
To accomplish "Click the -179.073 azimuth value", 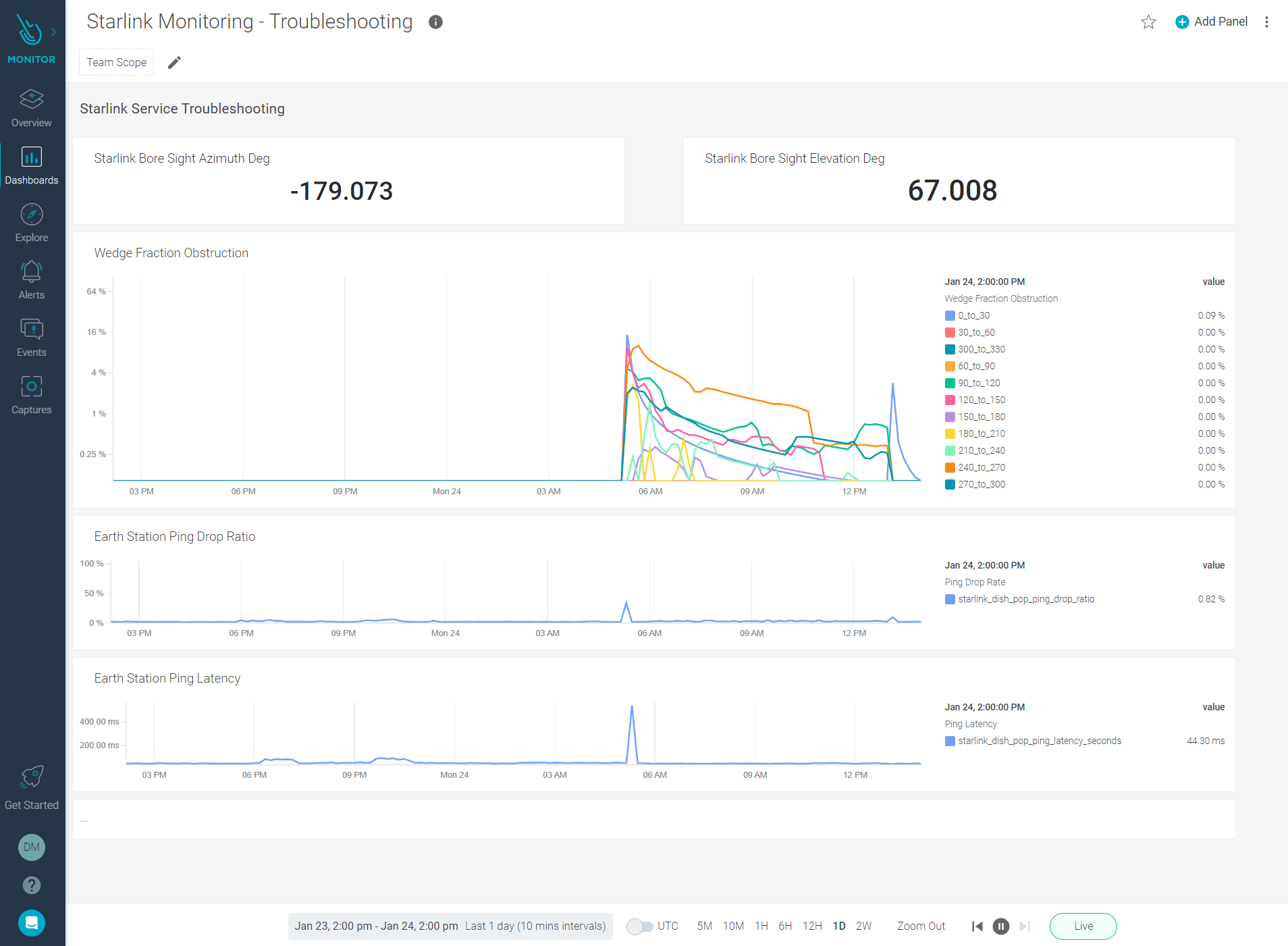I will (342, 191).
